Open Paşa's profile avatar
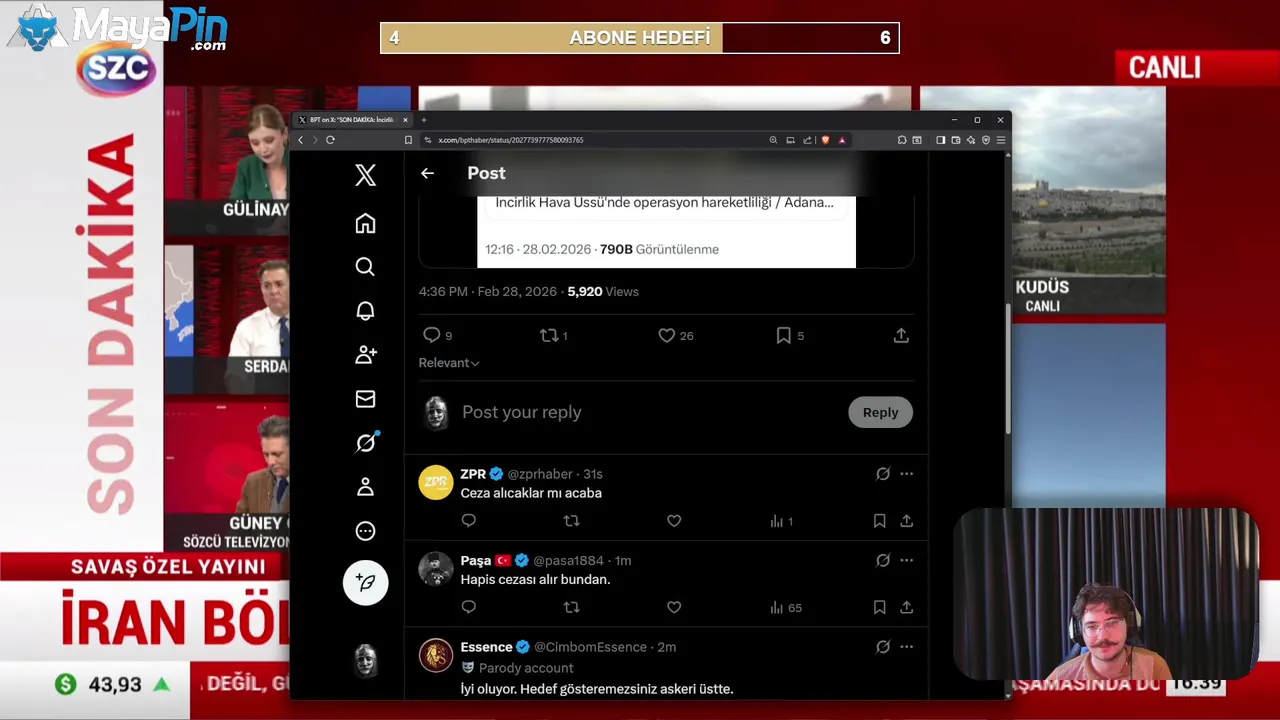Viewport: 1280px width, 720px height. click(x=435, y=569)
